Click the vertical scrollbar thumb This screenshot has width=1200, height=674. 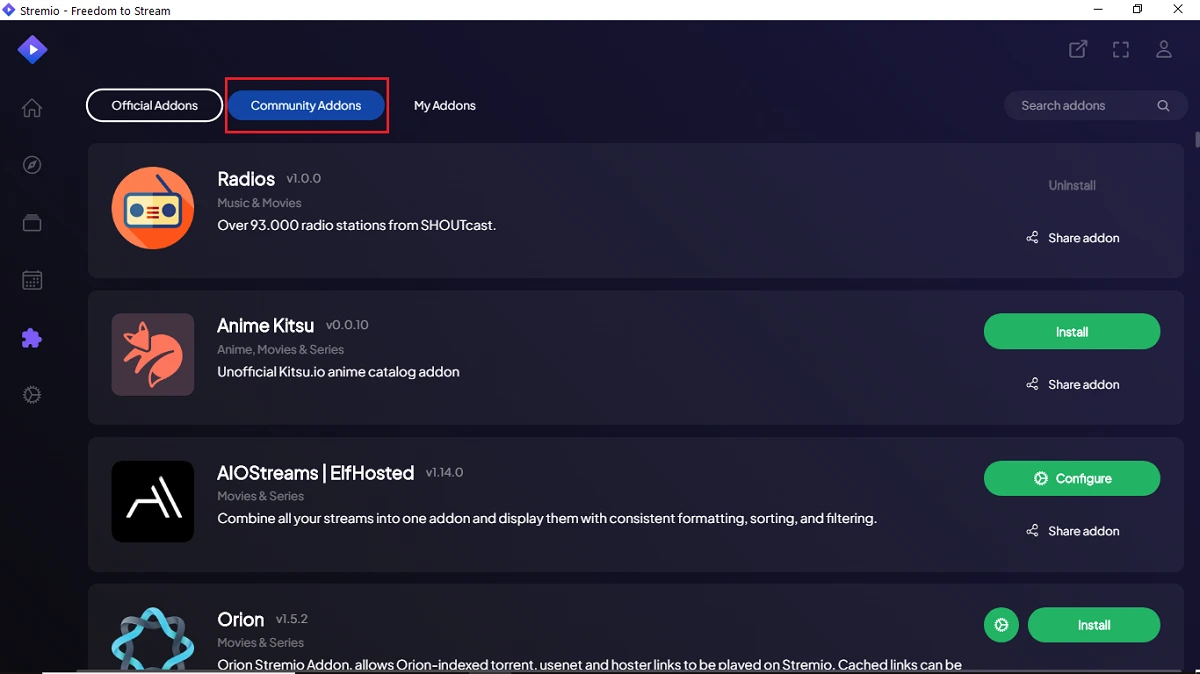click(x=1196, y=138)
